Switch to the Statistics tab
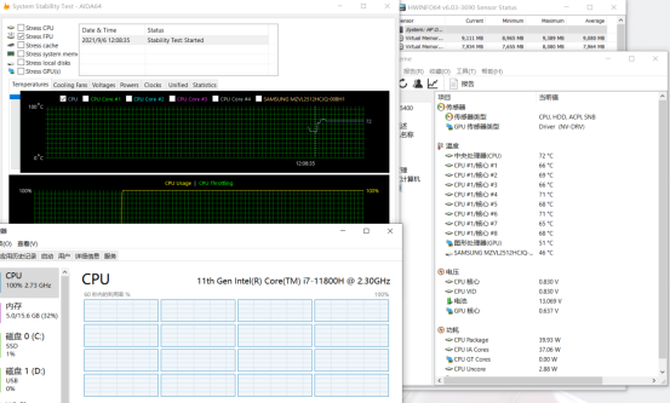This screenshot has height=403, width=670. coord(204,85)
